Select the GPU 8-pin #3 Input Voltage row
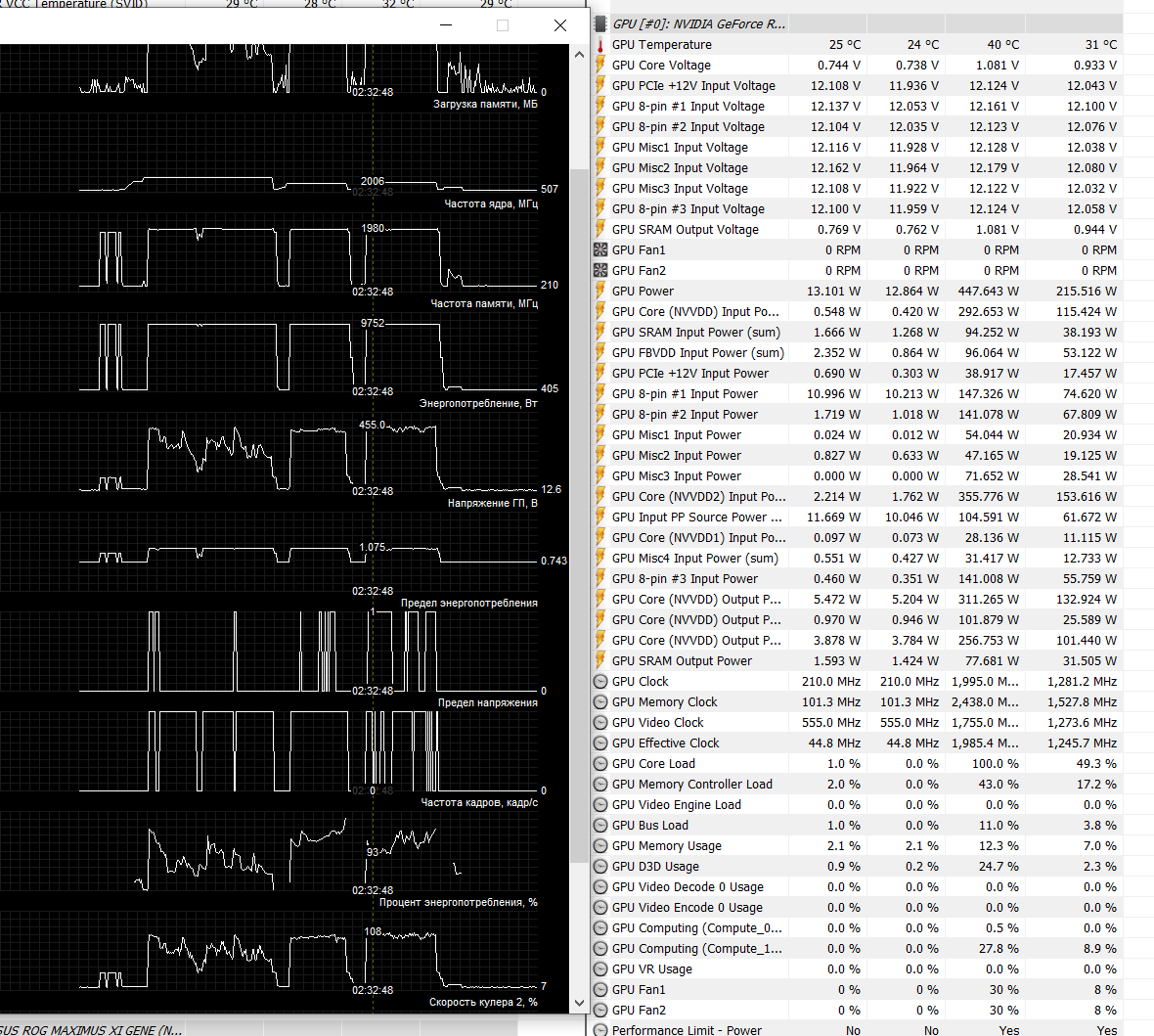The width and height of the screenshot is (1154, 1036). [856, 210]
